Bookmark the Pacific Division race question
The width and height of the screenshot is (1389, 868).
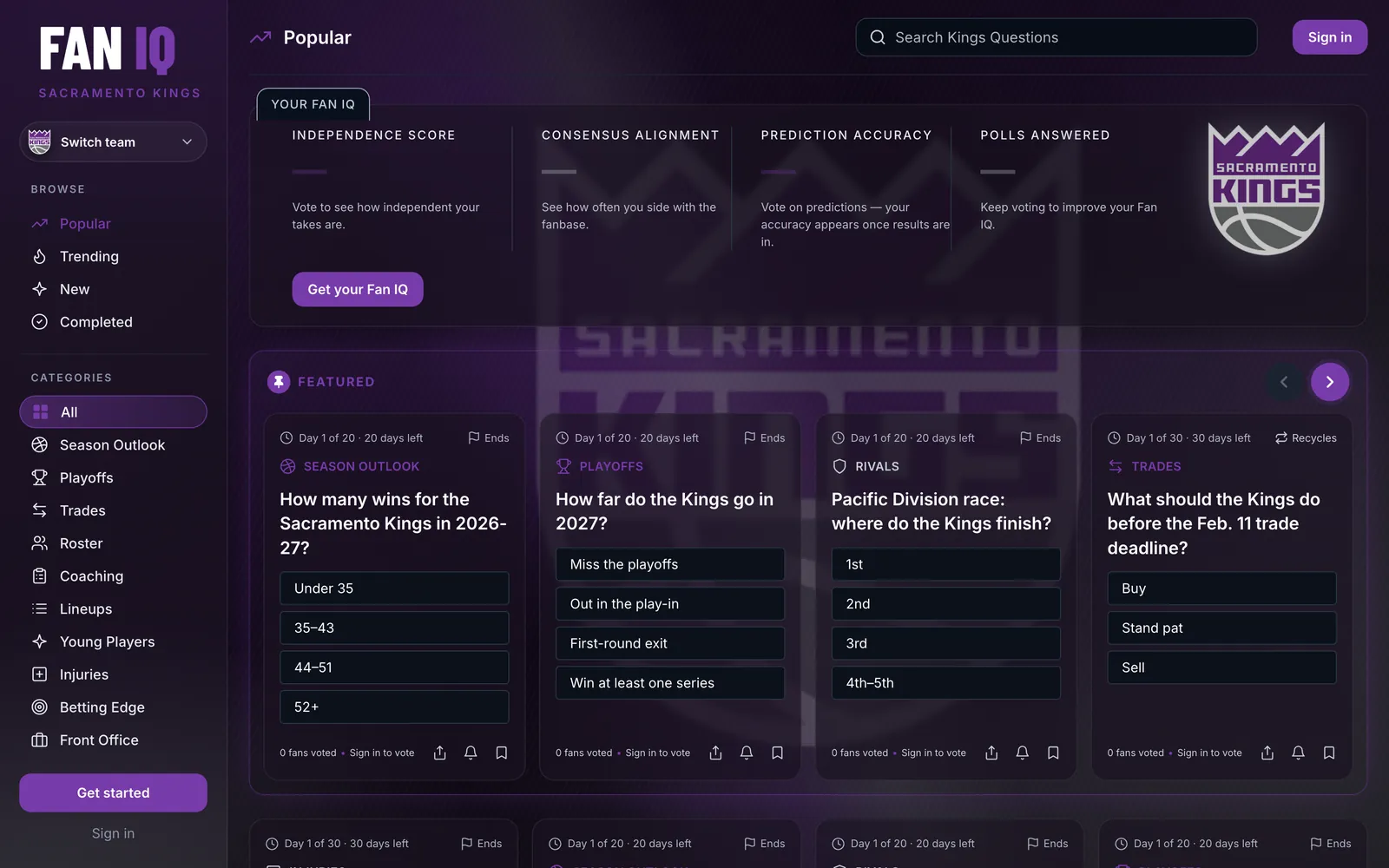click(1053, 753)
